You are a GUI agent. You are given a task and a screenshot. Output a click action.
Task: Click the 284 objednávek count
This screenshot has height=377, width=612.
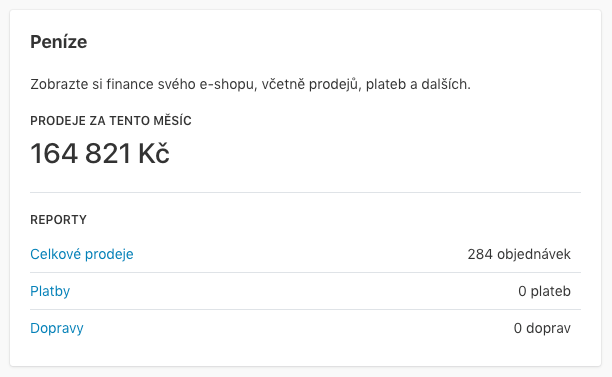(519, 254)
